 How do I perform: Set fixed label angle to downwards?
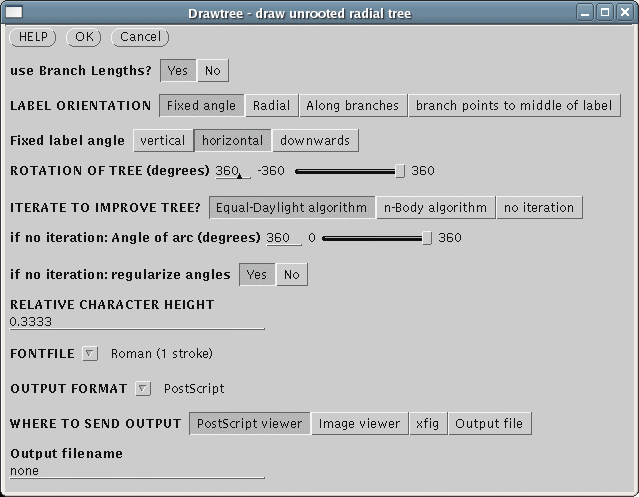[315, 141]
